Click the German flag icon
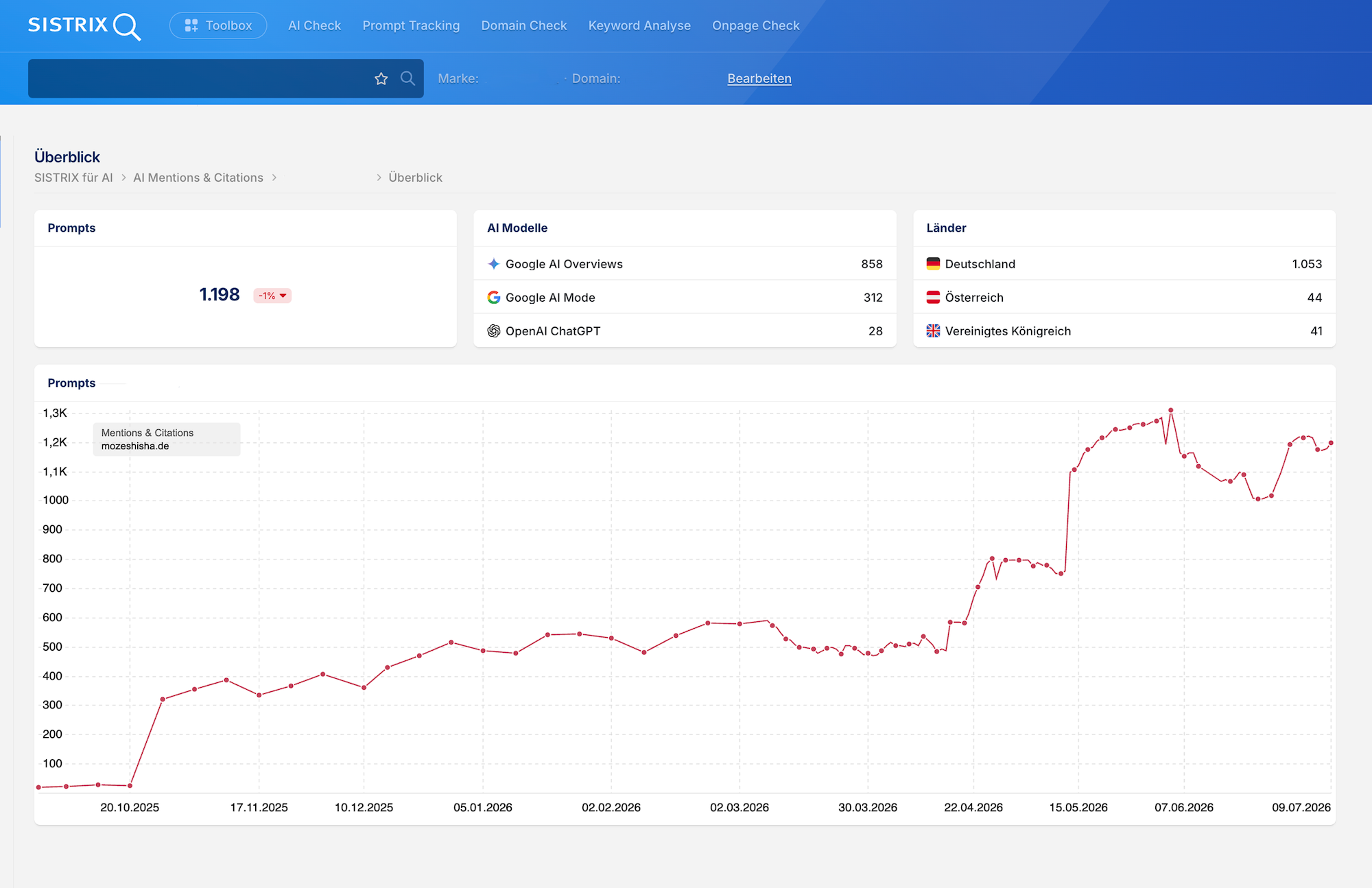Image resolution: width=1372 pixels, height=888 pixels. tap(933, 264)
